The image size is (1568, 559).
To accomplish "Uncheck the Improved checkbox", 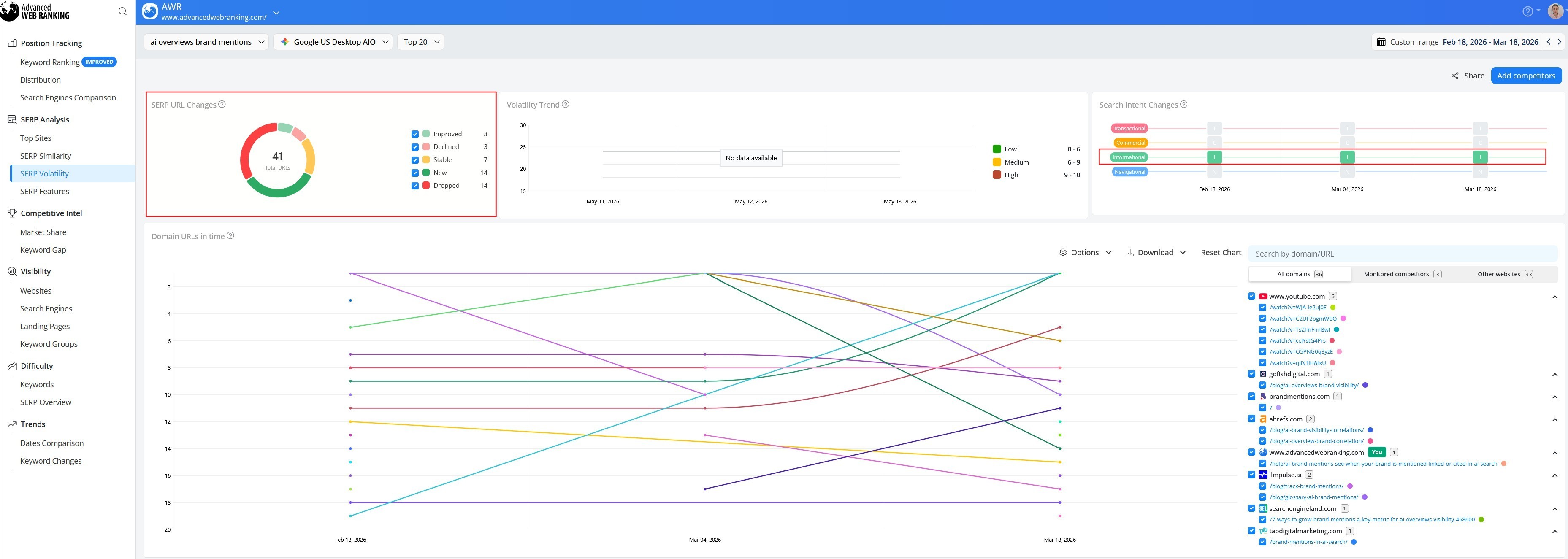I will 415,134.
